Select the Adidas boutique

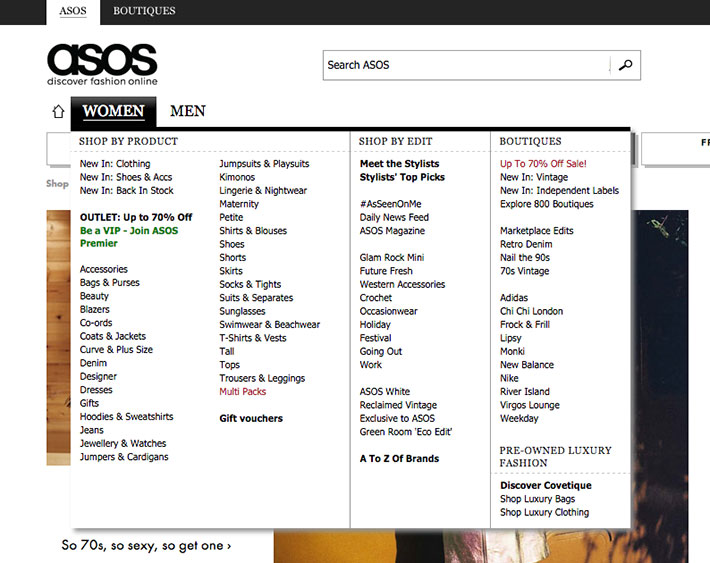[x=514, y=298]
